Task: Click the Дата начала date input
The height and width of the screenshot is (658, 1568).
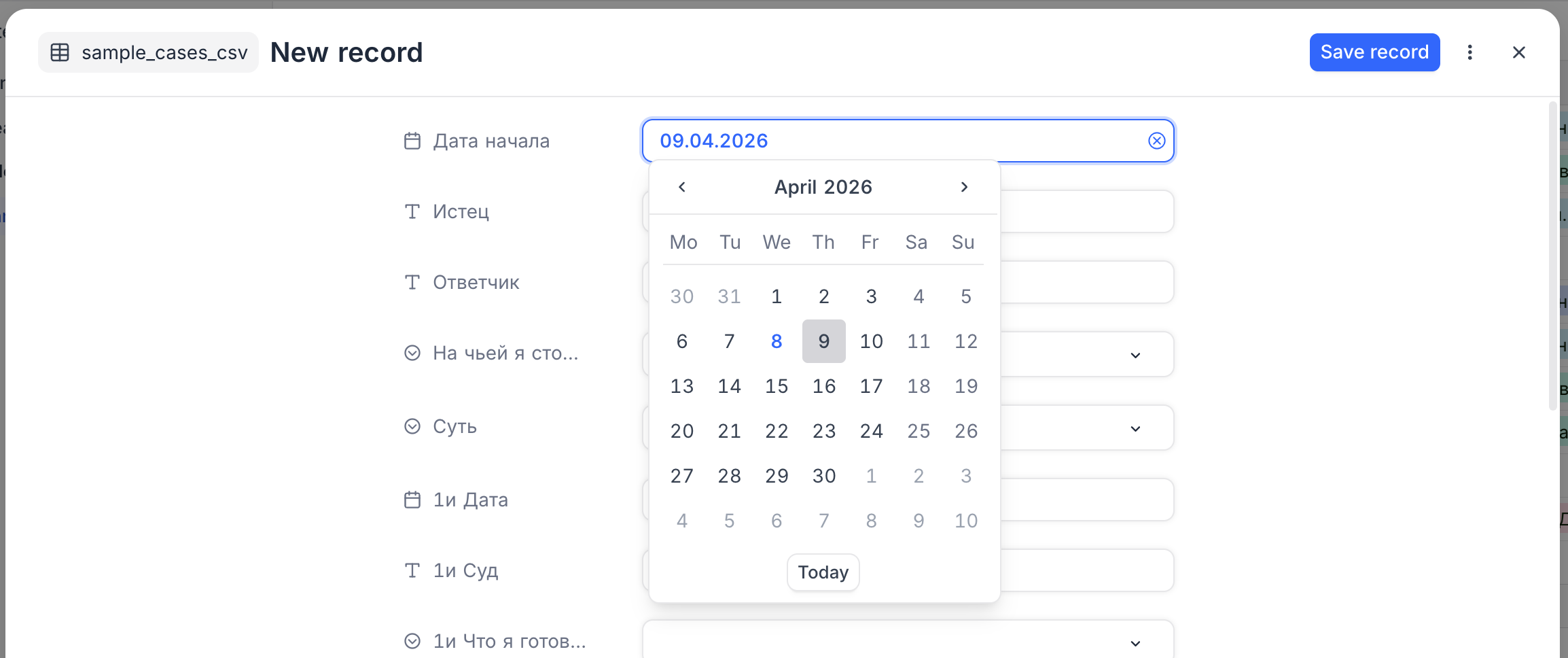Action: coord(908,141)
